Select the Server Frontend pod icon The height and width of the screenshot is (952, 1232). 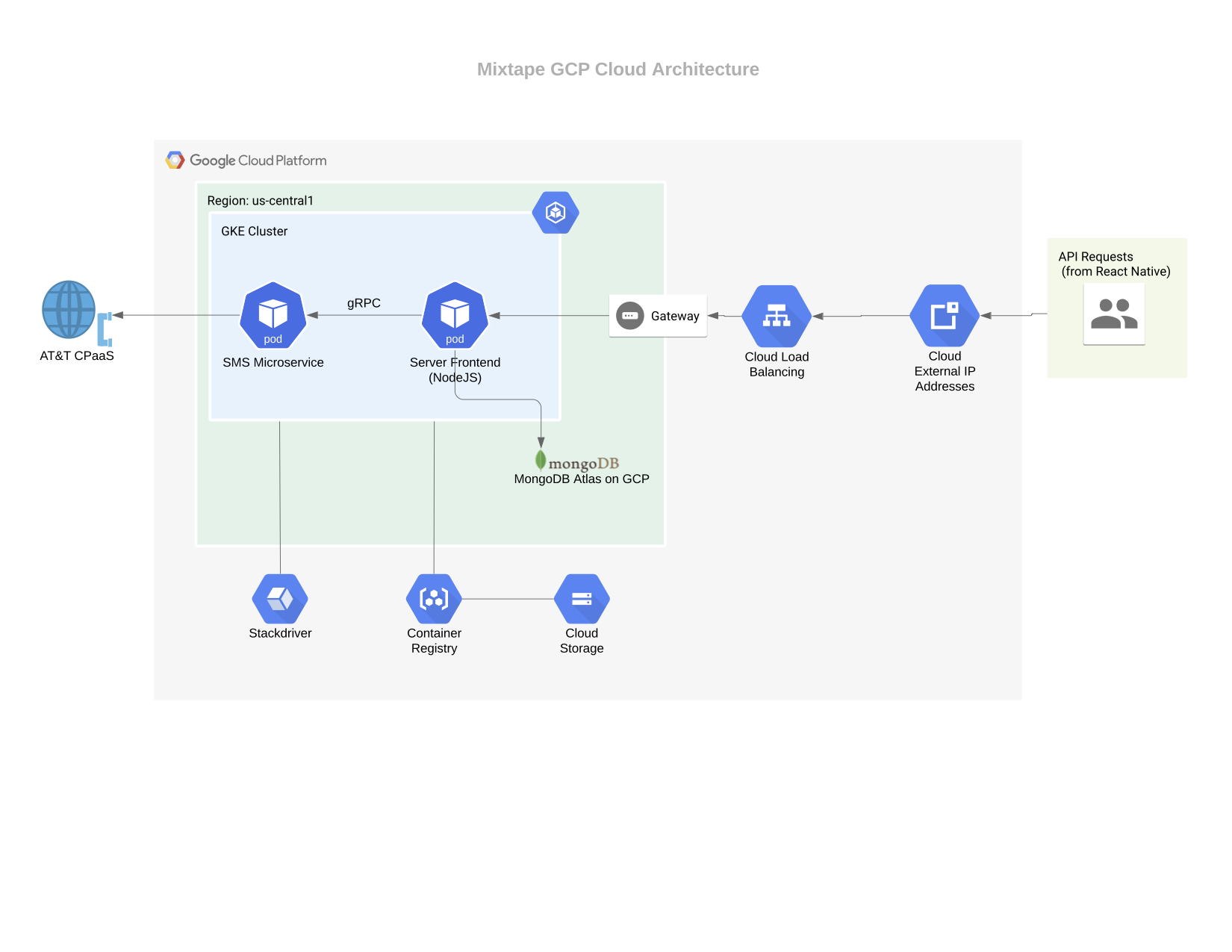click(455, 315)
